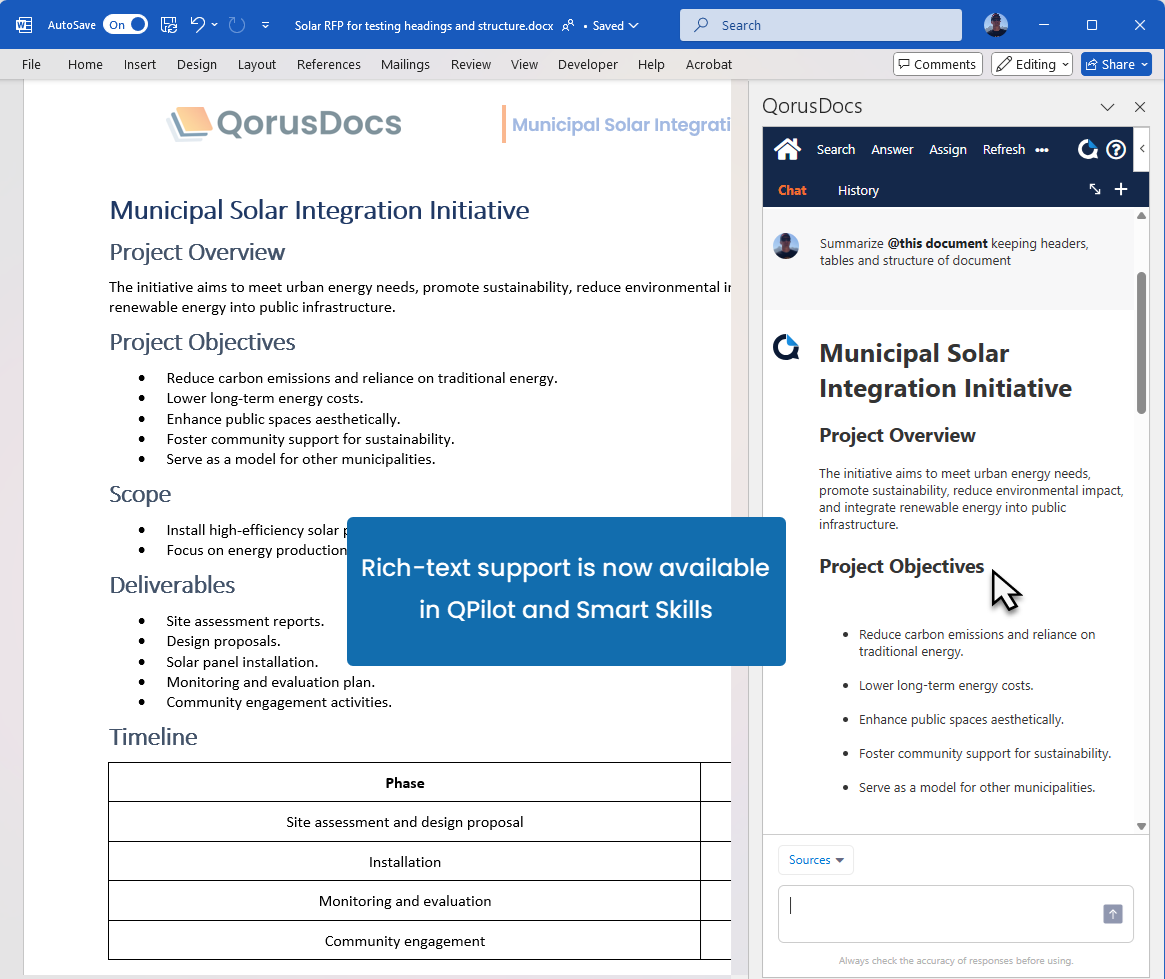Click the QorusDocs logo in document header
This screenshot has width=1165, height=979.
pyautogui.click(x=284, y=123)
